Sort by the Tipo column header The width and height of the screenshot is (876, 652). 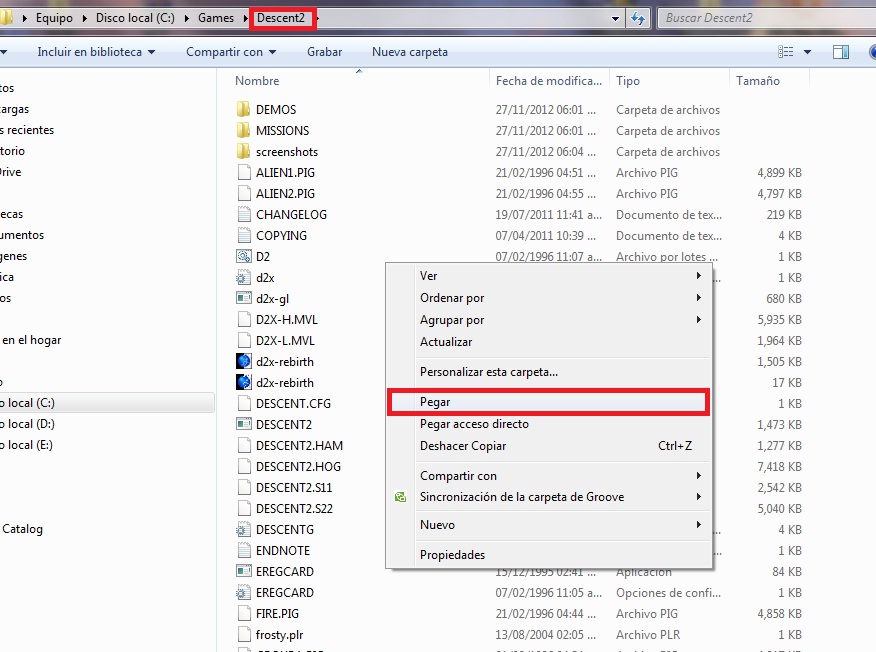(x=627, y=81)
